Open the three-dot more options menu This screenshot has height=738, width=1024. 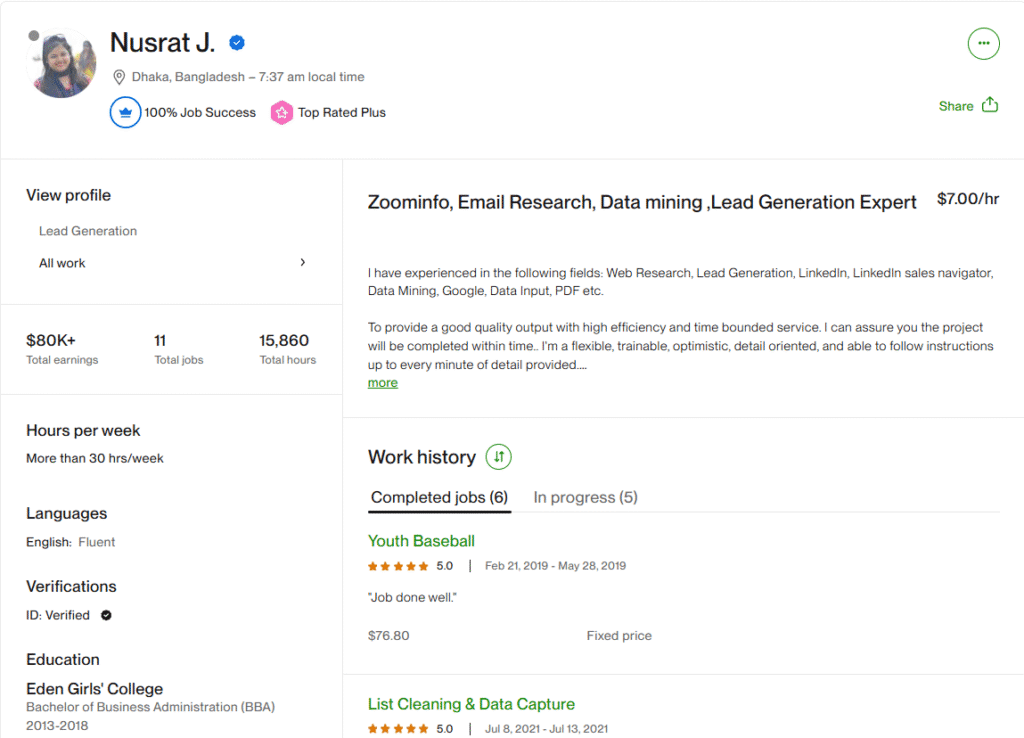983,43
